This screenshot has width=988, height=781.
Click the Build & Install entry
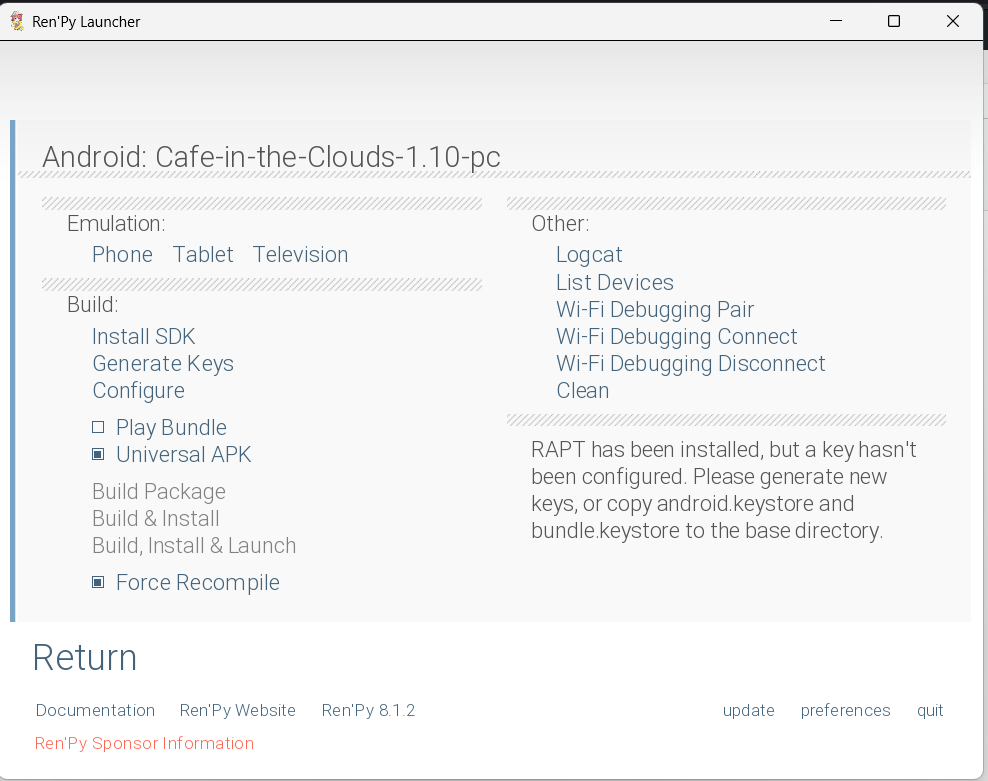pyautogui.click(x=156, y=519)
